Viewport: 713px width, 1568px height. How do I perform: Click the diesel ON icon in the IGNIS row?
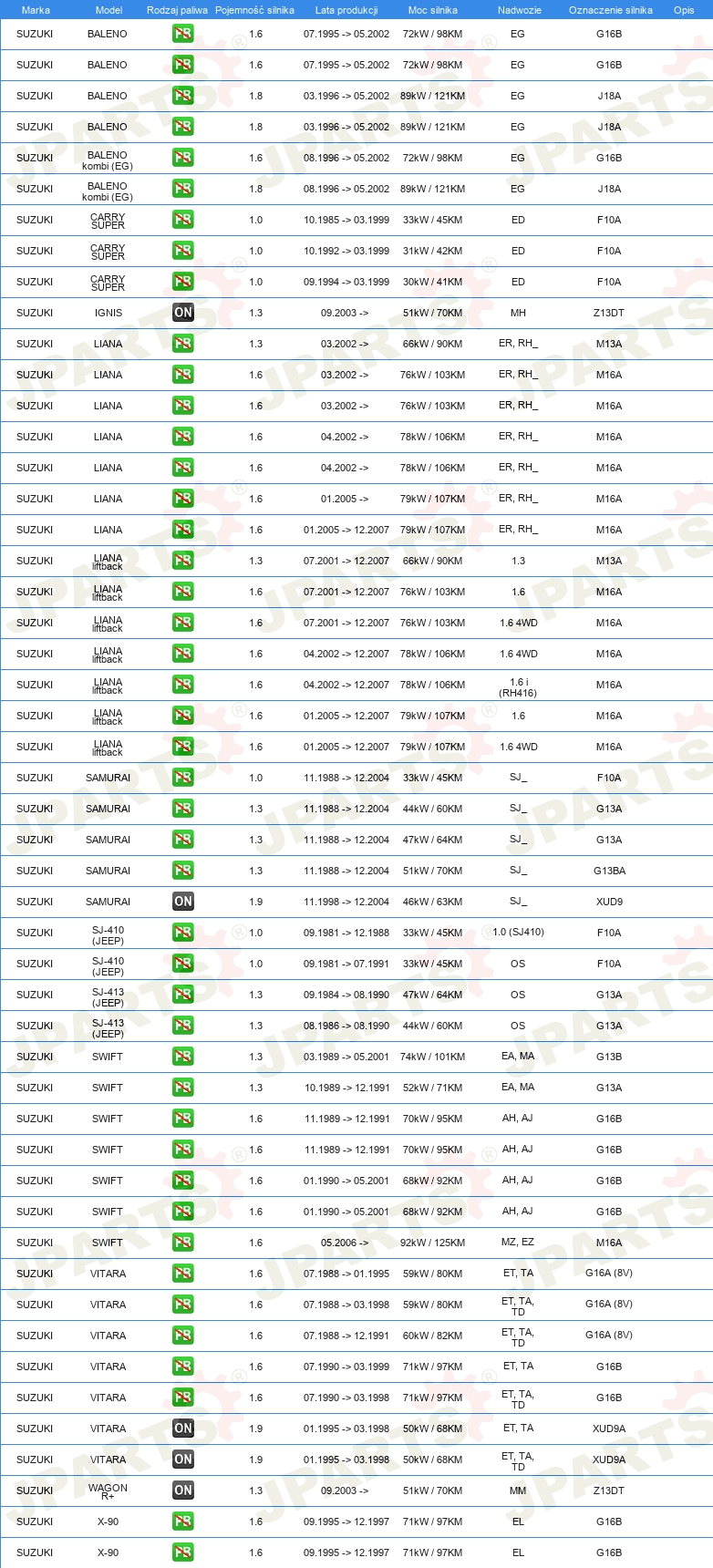tap(183, 313)
